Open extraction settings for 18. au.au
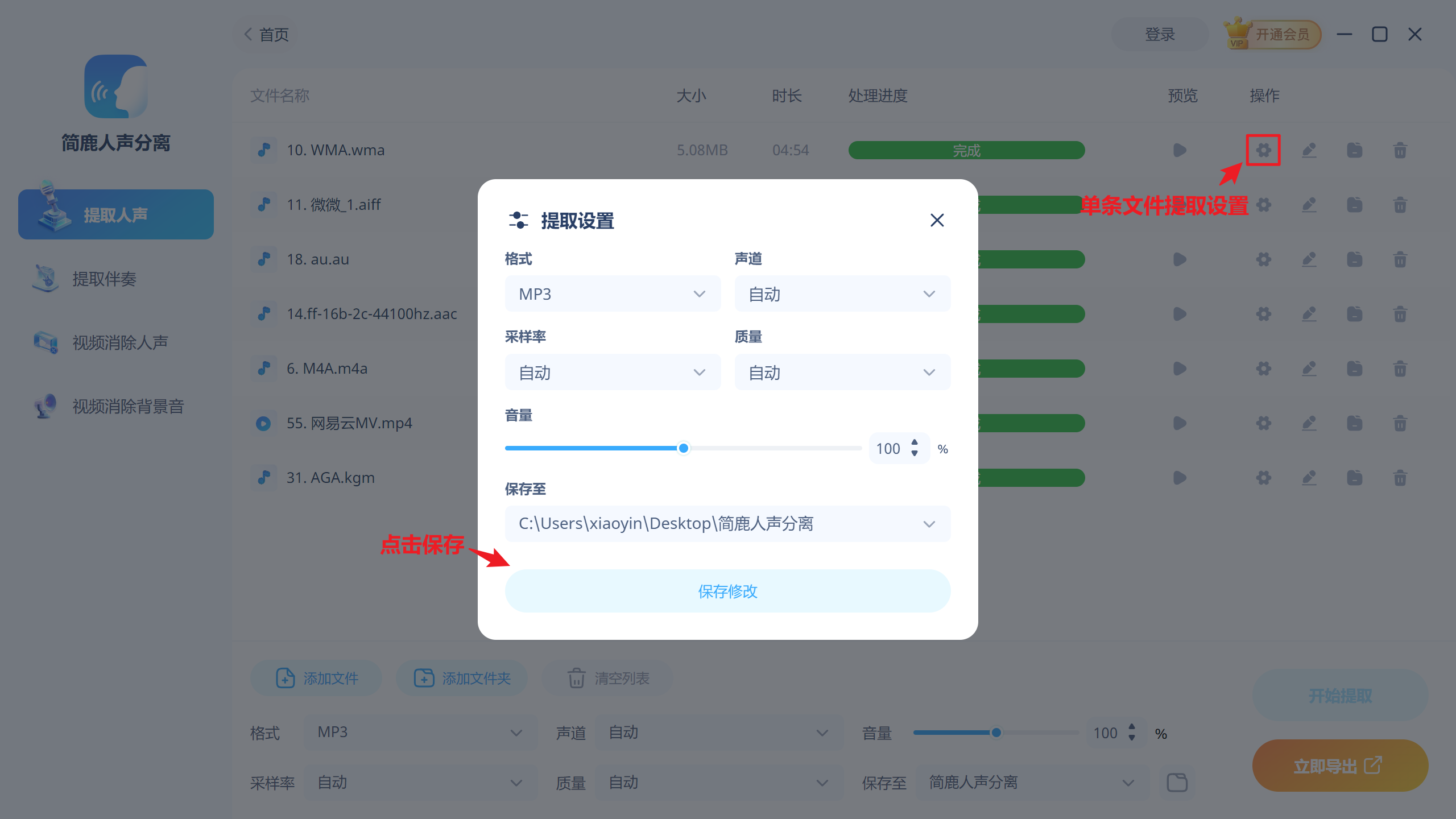 coord(1264,259)
